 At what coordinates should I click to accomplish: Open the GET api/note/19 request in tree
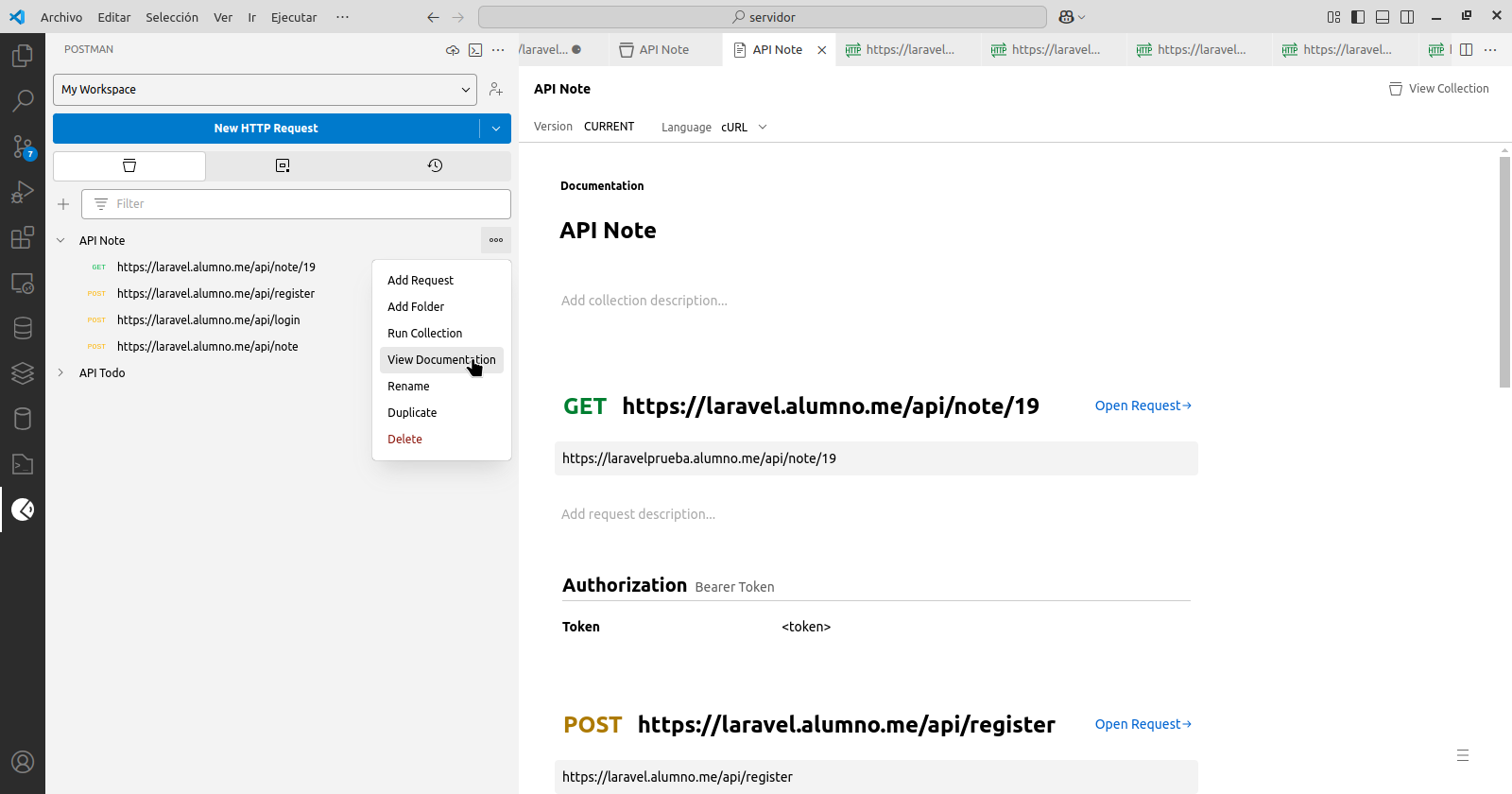(215, 268)
